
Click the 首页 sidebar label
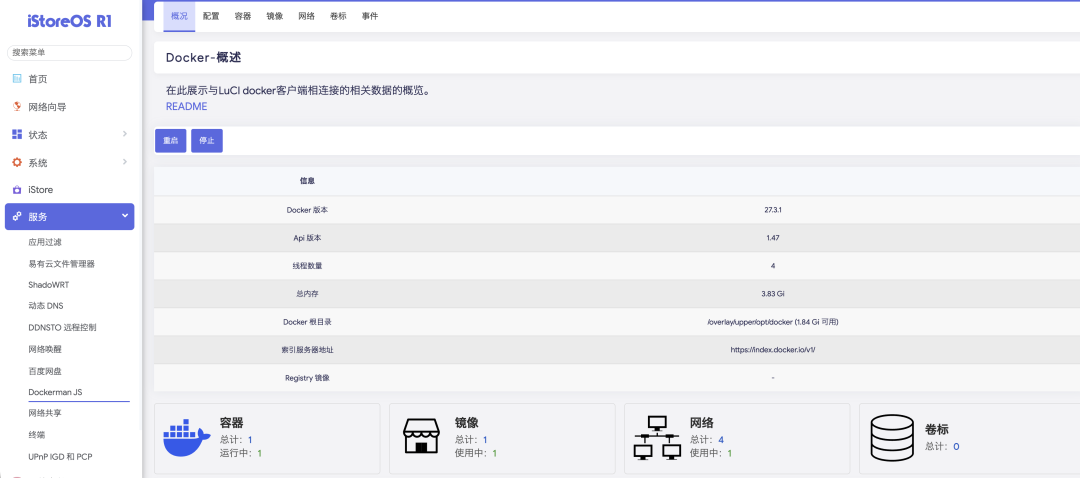38,79
